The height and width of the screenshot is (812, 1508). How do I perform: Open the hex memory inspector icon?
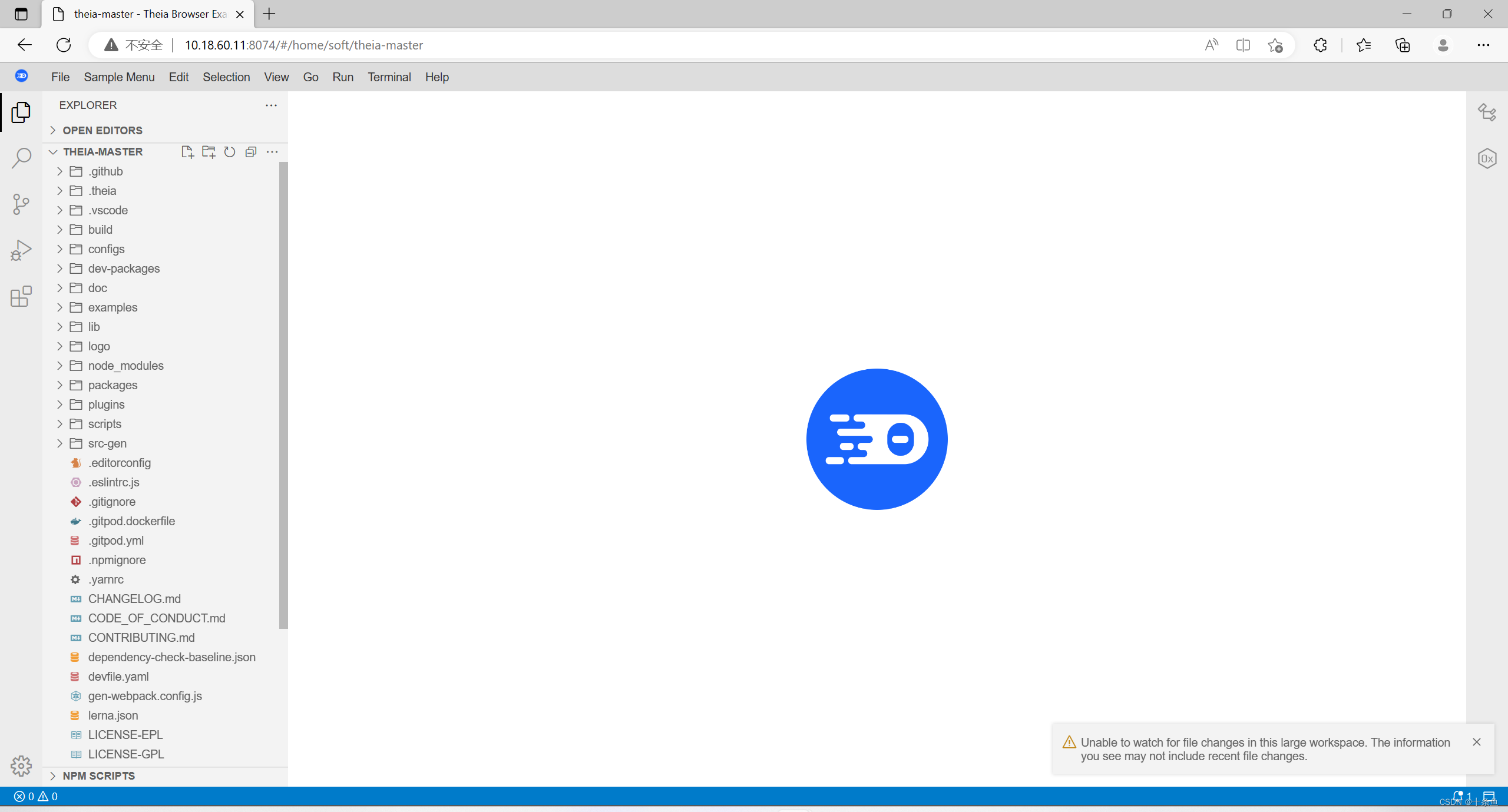coord(1487,158)
